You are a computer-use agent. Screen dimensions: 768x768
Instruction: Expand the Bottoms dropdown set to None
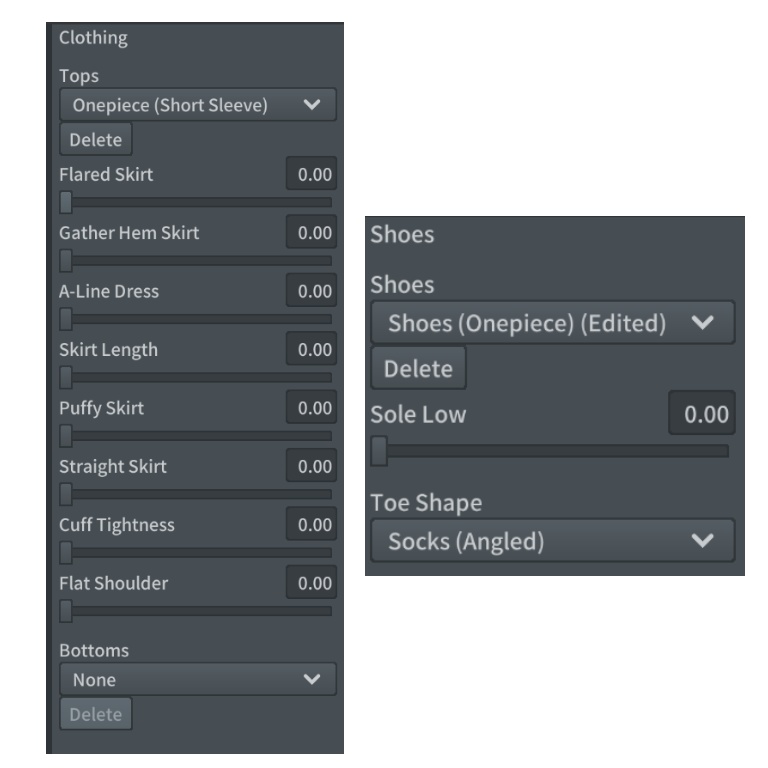pyautogui.click(x=197, y=680)
